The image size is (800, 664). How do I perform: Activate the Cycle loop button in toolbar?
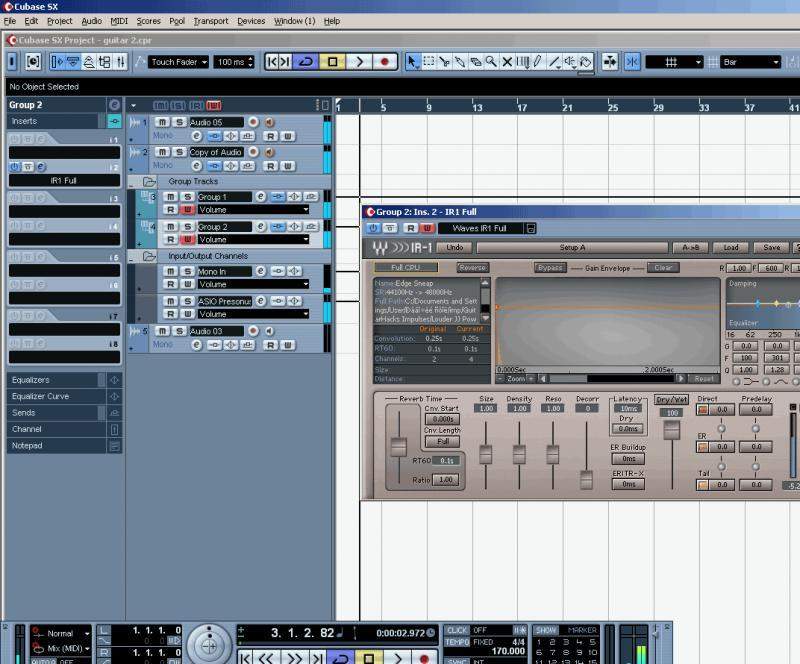click(306, 62)
